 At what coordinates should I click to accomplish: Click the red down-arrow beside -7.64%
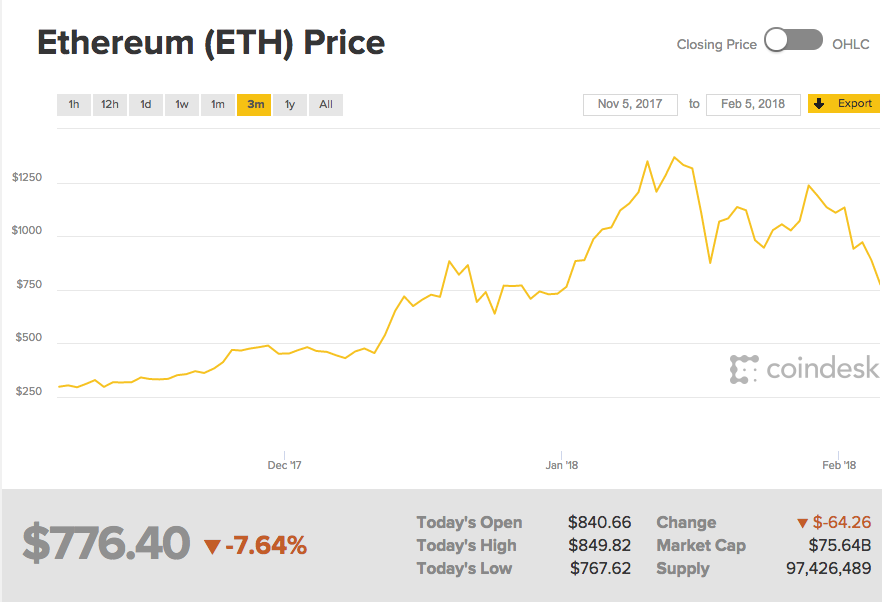(x=211, y=546)
